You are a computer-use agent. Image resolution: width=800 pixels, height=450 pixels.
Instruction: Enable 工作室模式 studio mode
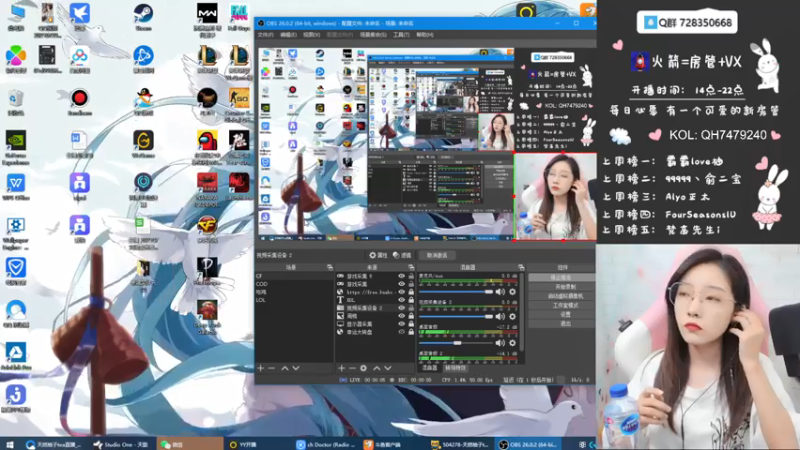[x=562, y=305]
